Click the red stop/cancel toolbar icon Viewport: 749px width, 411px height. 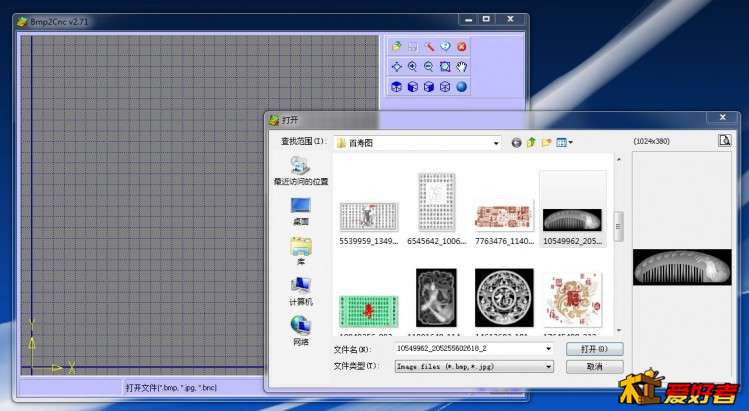(x=462, y=47)
